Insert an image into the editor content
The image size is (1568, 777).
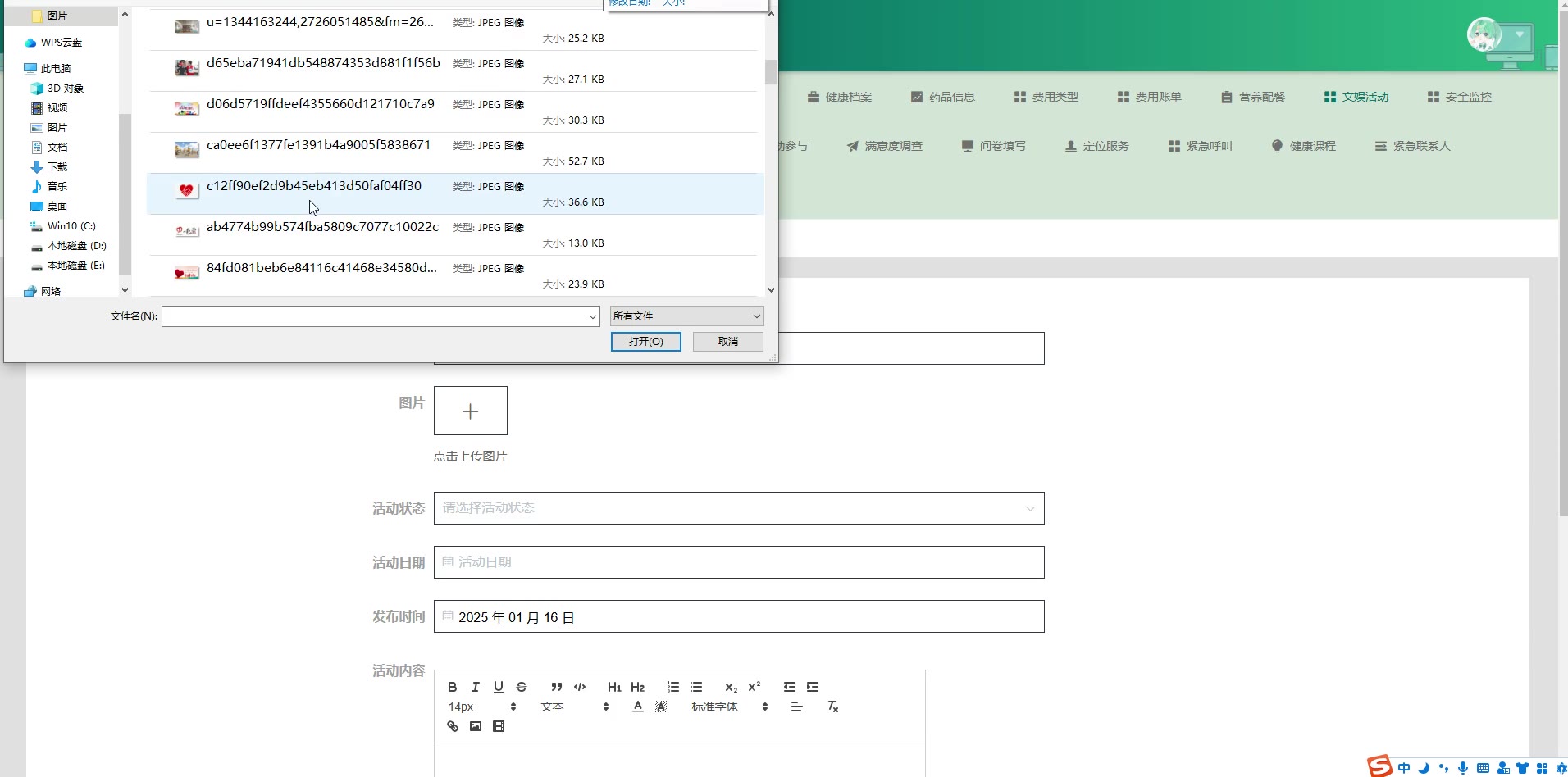[x=475, y=726]
